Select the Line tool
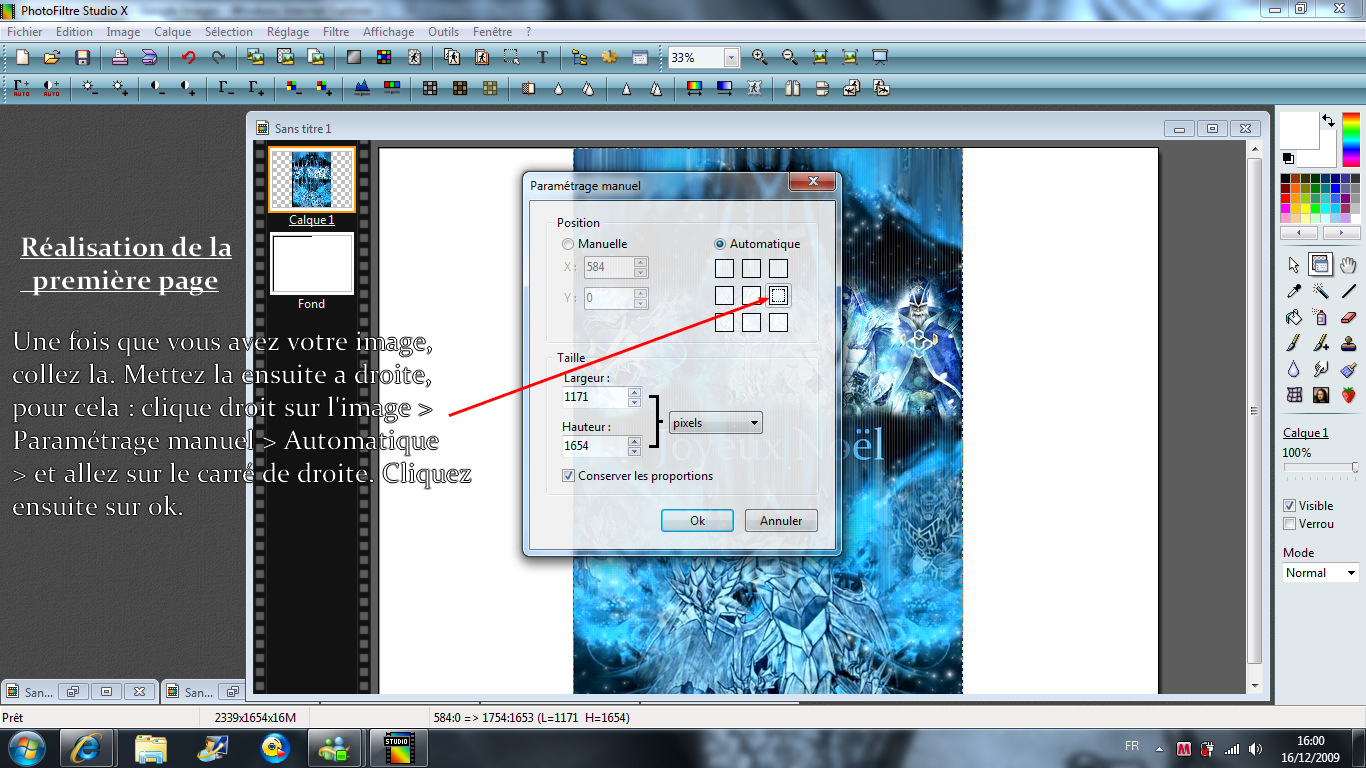 (1348, 291)
